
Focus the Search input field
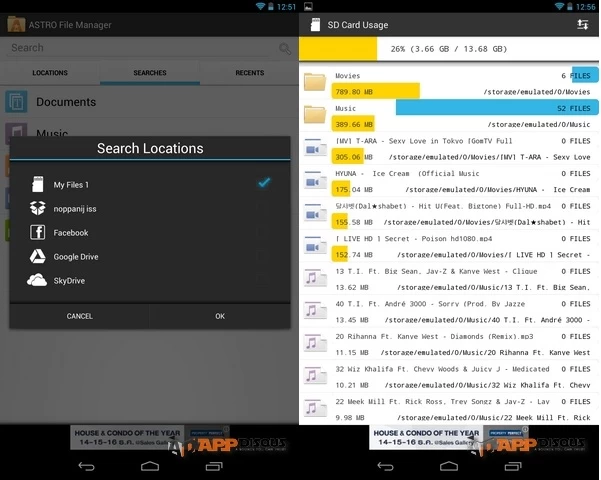(x=140, y=48)
